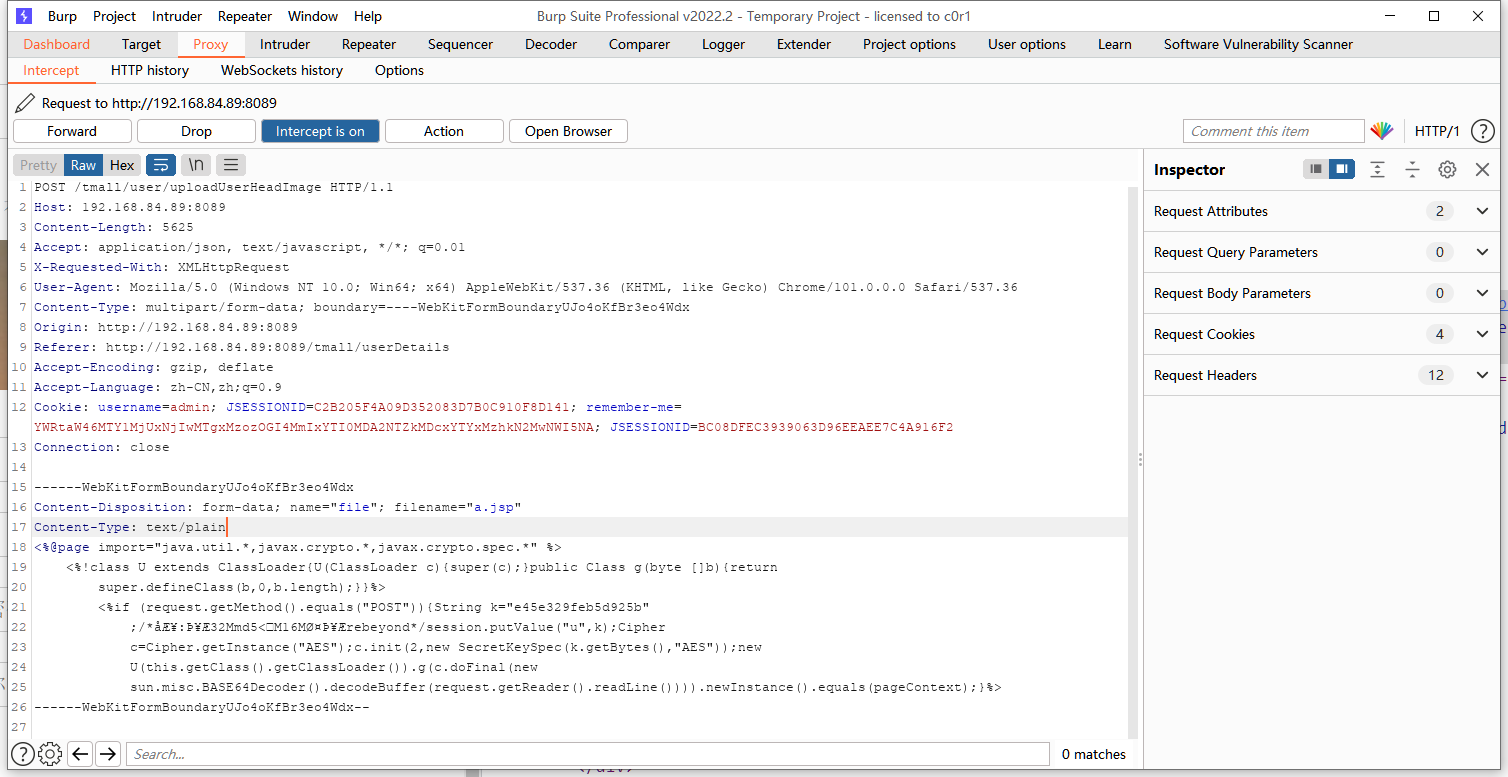Open the Help menu
The height and width of the screenshot is (777, 1508).
pos(368,16)
